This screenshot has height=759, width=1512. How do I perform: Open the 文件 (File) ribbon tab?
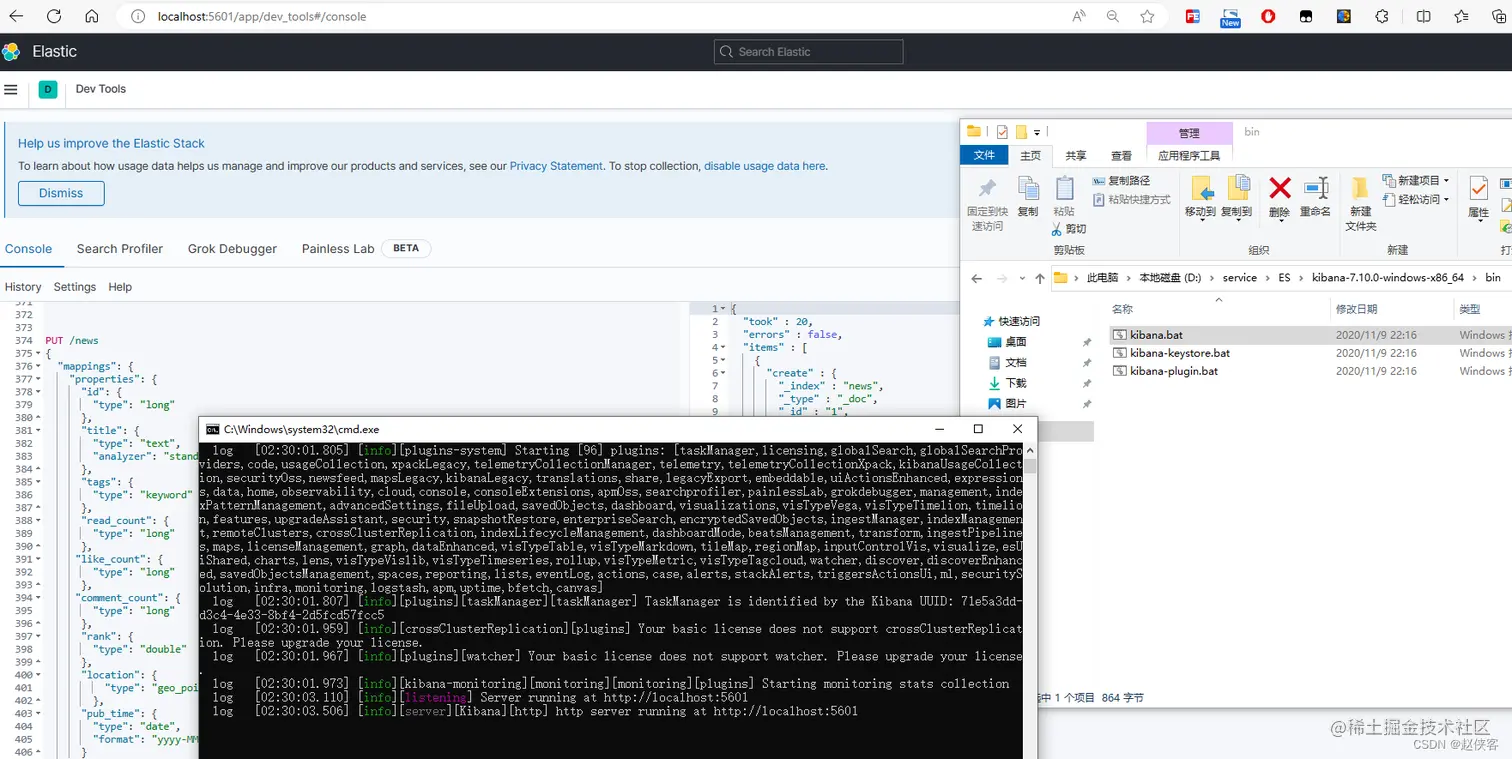click(984, 155)
